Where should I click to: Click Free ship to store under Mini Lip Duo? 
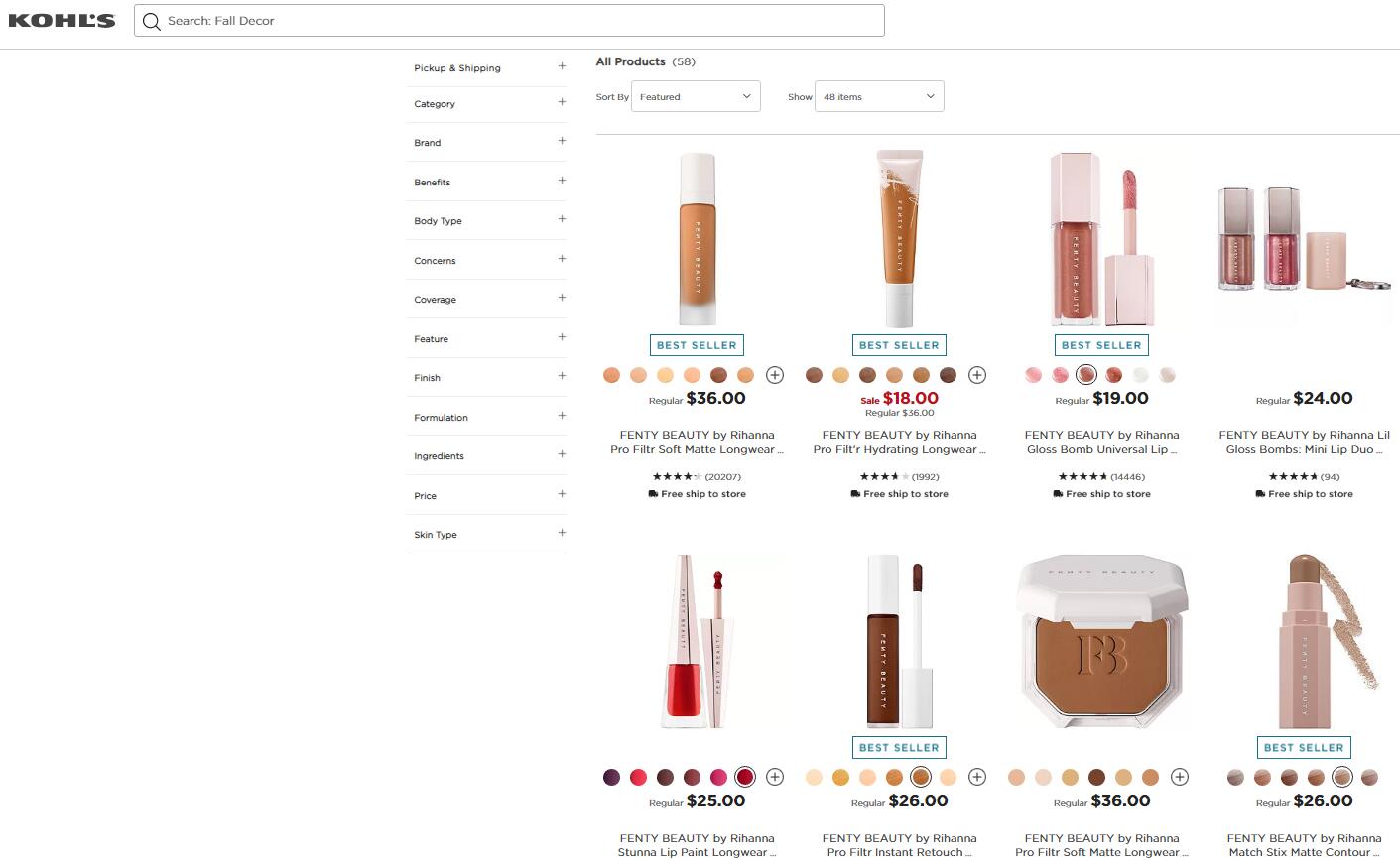click(1304, 494)
